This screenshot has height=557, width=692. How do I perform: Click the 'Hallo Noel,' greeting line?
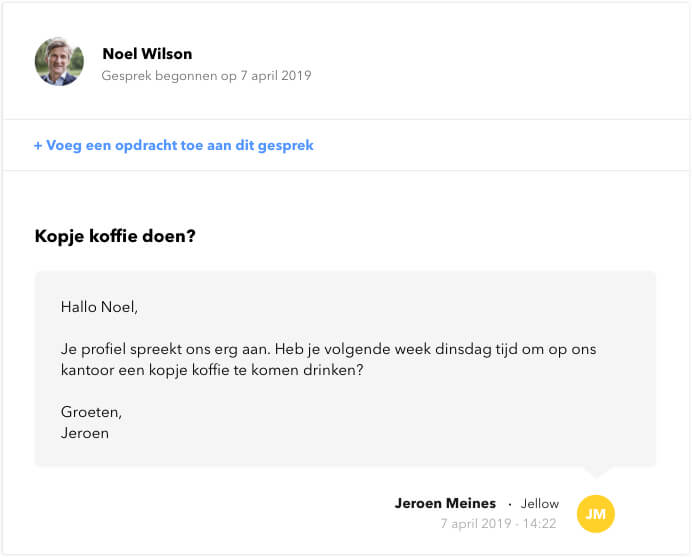pyautogui.click(x=99, y=307)
